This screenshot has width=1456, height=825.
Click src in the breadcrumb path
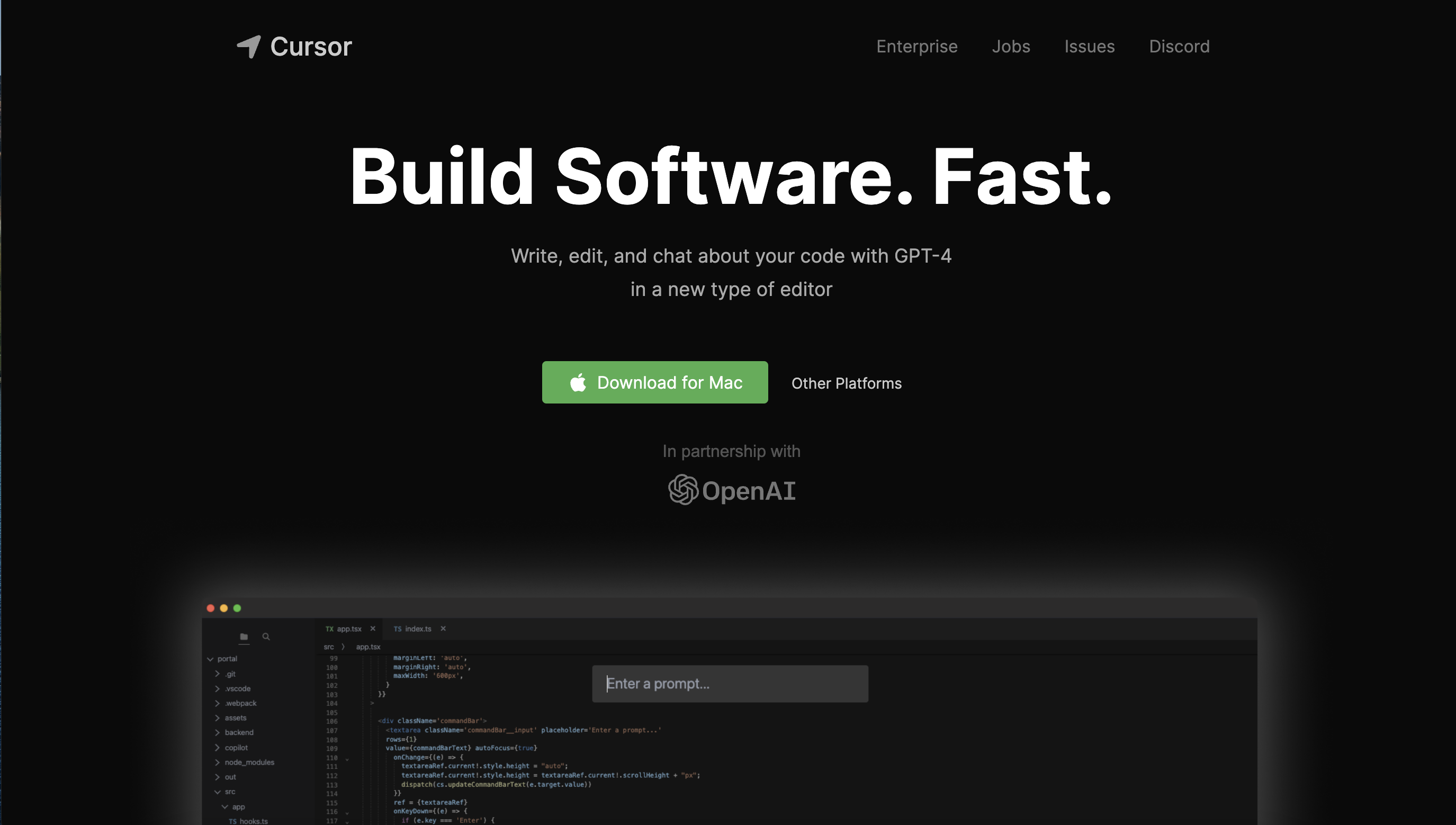[x=329, y=647]
